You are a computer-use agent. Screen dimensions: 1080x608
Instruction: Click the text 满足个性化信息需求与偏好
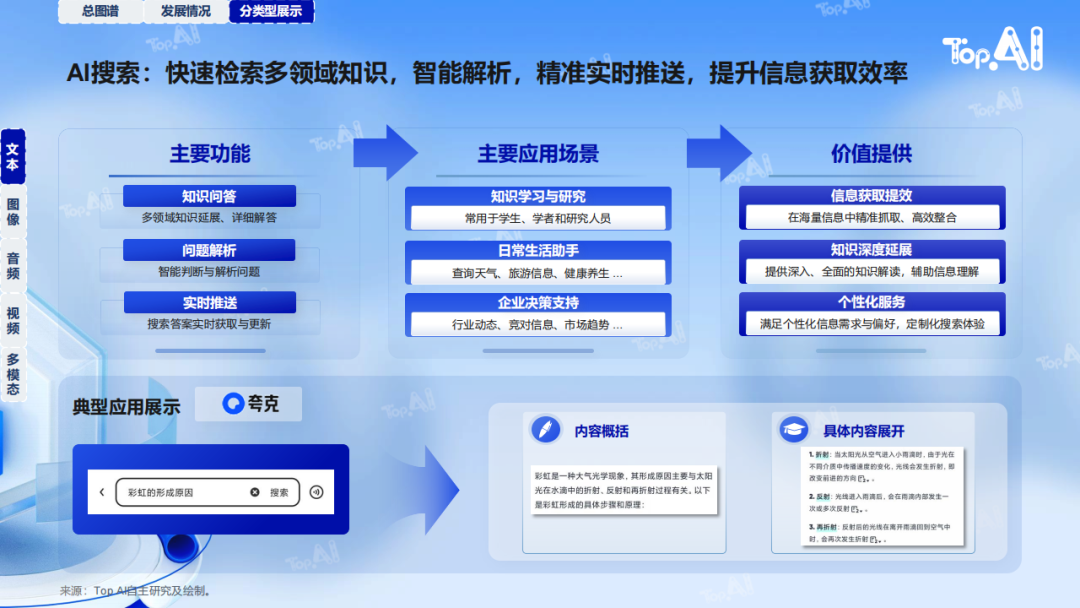click(x=827, y=324)
